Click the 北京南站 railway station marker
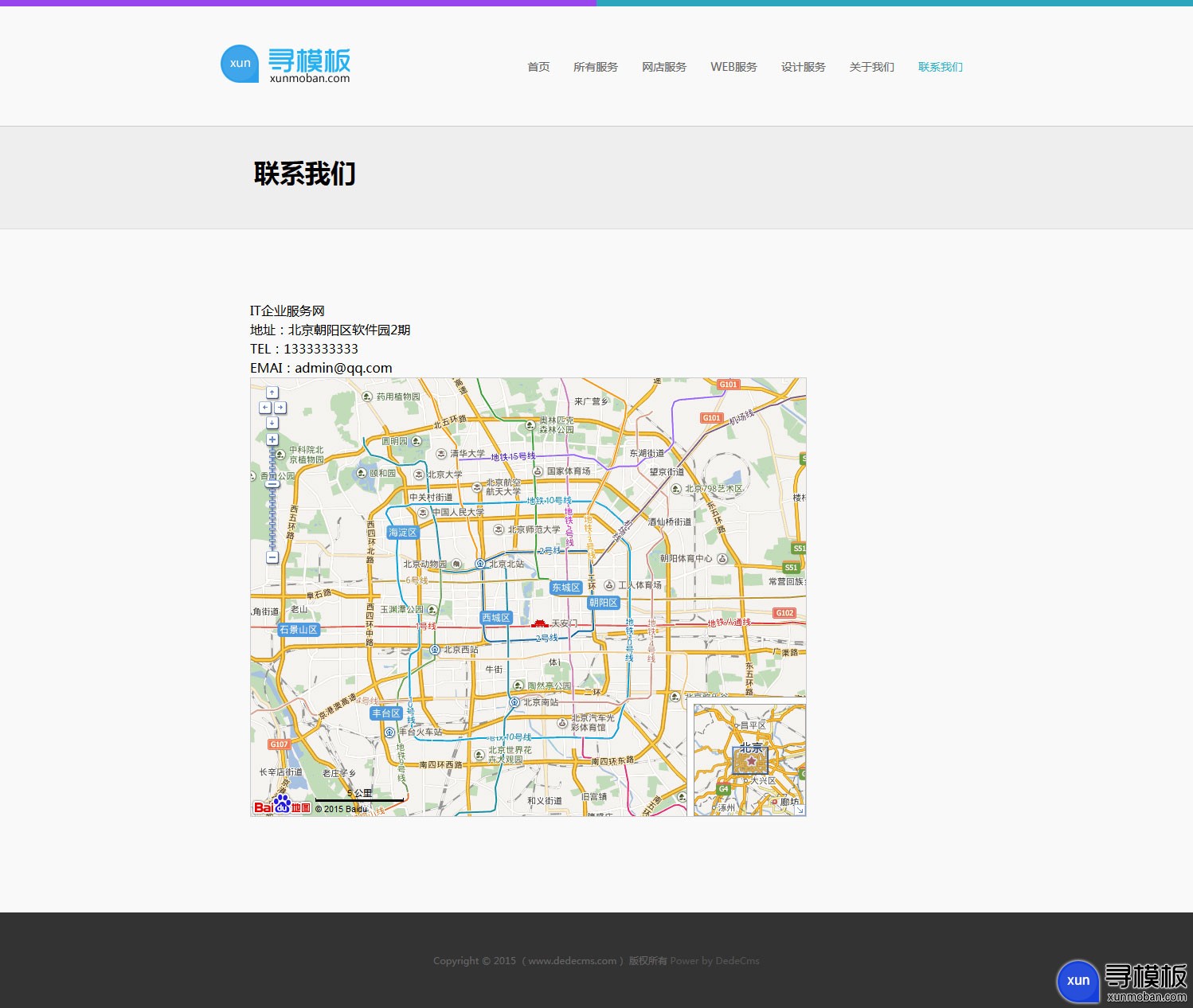The height and width of the screenshot is (1008, 1193). point(514,702)
